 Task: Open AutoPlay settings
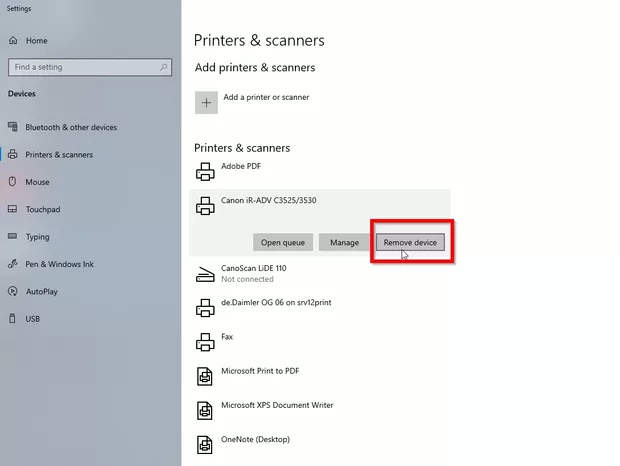(x=42, y=292)
